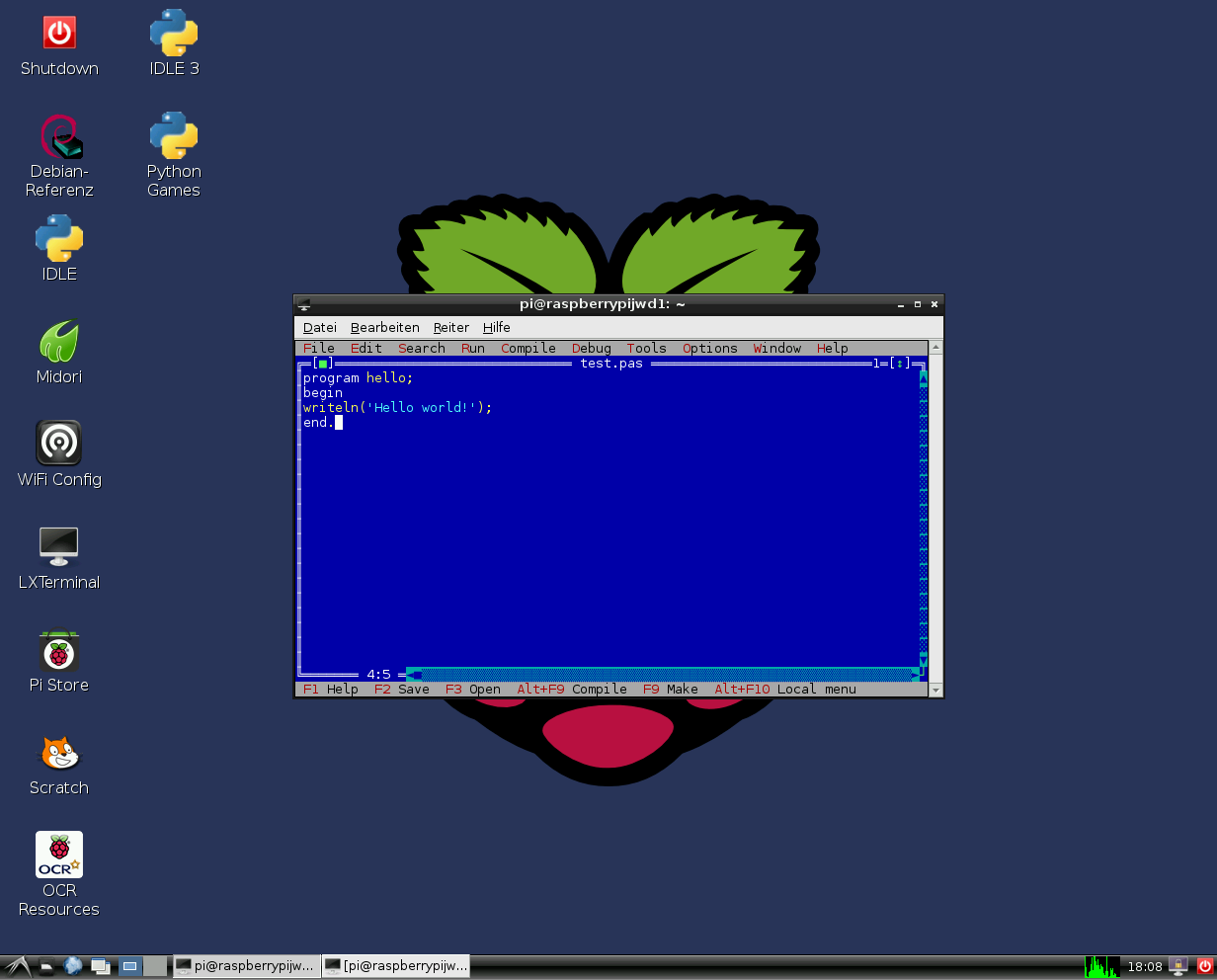The height and width of the screenshot is (980, 1217).
Task: Open the Hilfe terminal menu
Action: [497, 327]
